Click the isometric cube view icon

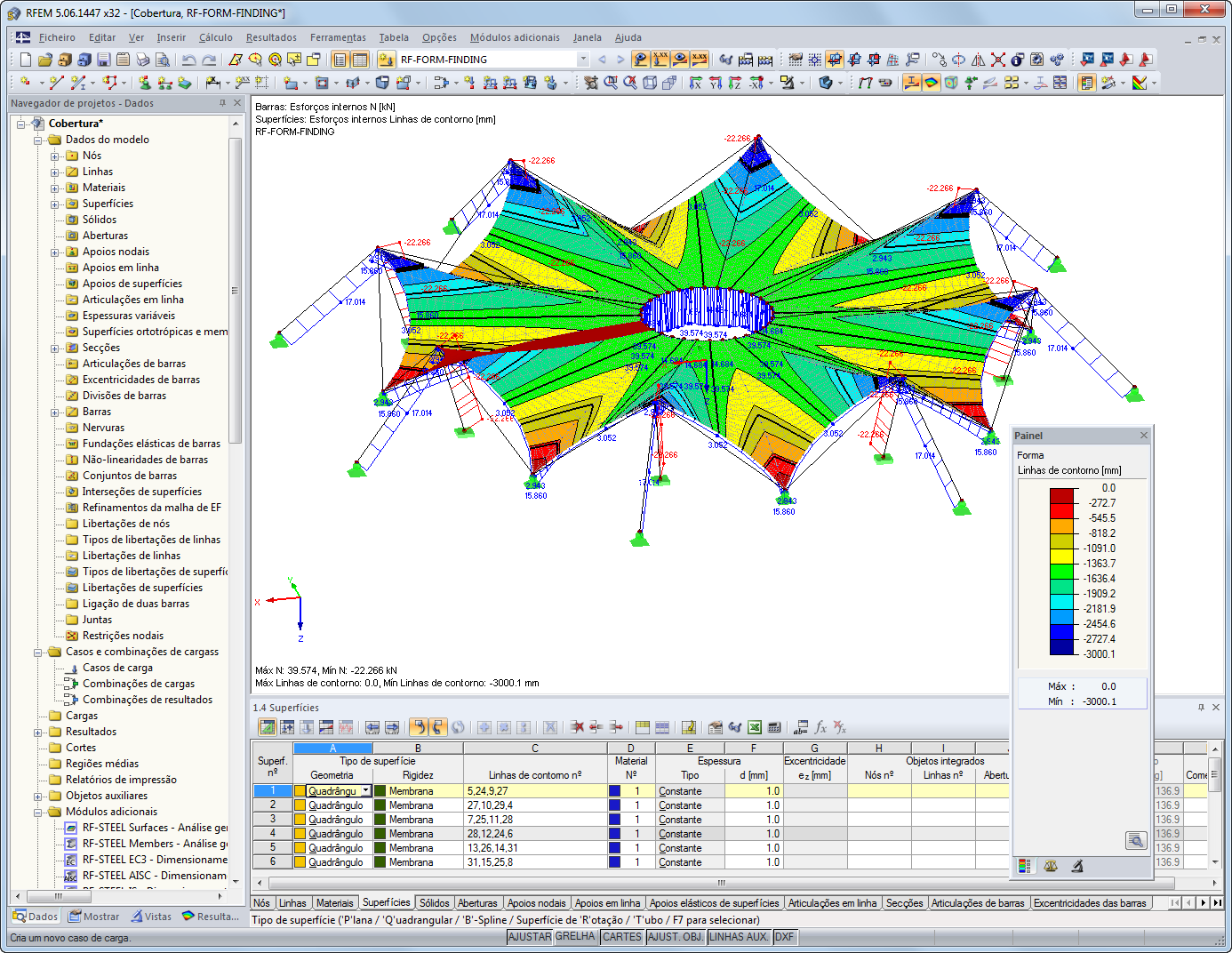pyautogui.click(x=650, y=83)
